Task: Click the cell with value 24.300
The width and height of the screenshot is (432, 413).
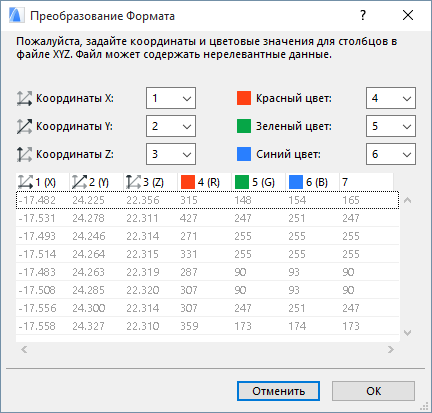Action: 89,308
